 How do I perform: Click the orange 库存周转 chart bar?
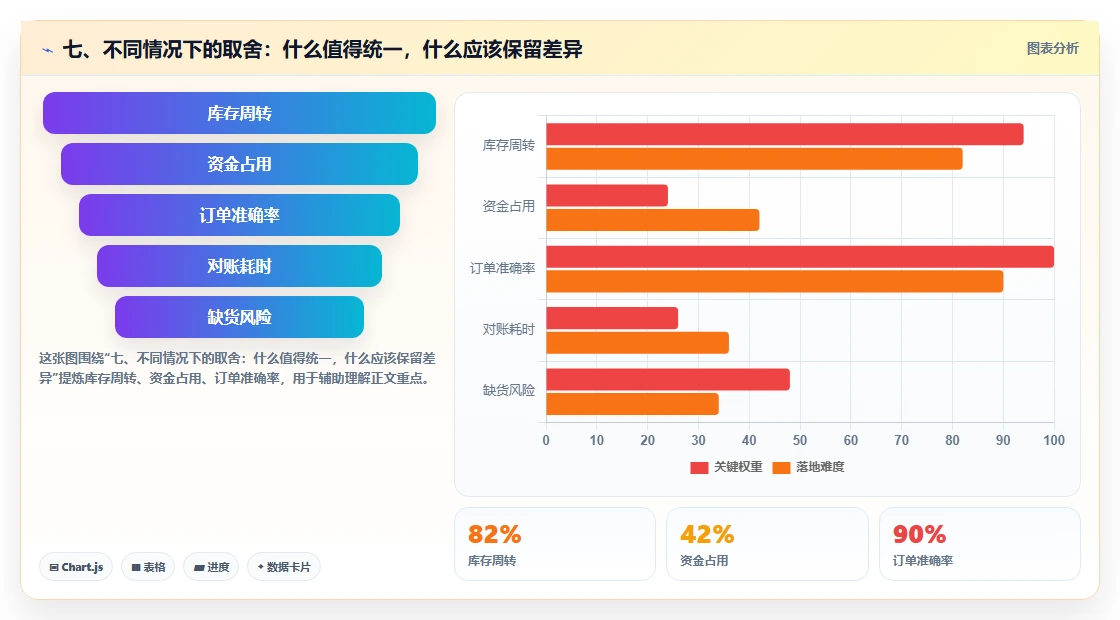tap(754, 159)
